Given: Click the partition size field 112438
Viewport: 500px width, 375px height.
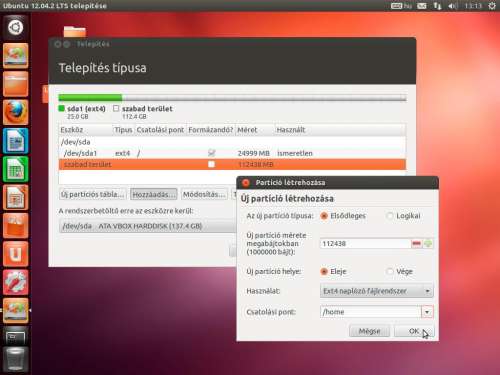Looking at the screenshot, I should click(x=365, y=244).
